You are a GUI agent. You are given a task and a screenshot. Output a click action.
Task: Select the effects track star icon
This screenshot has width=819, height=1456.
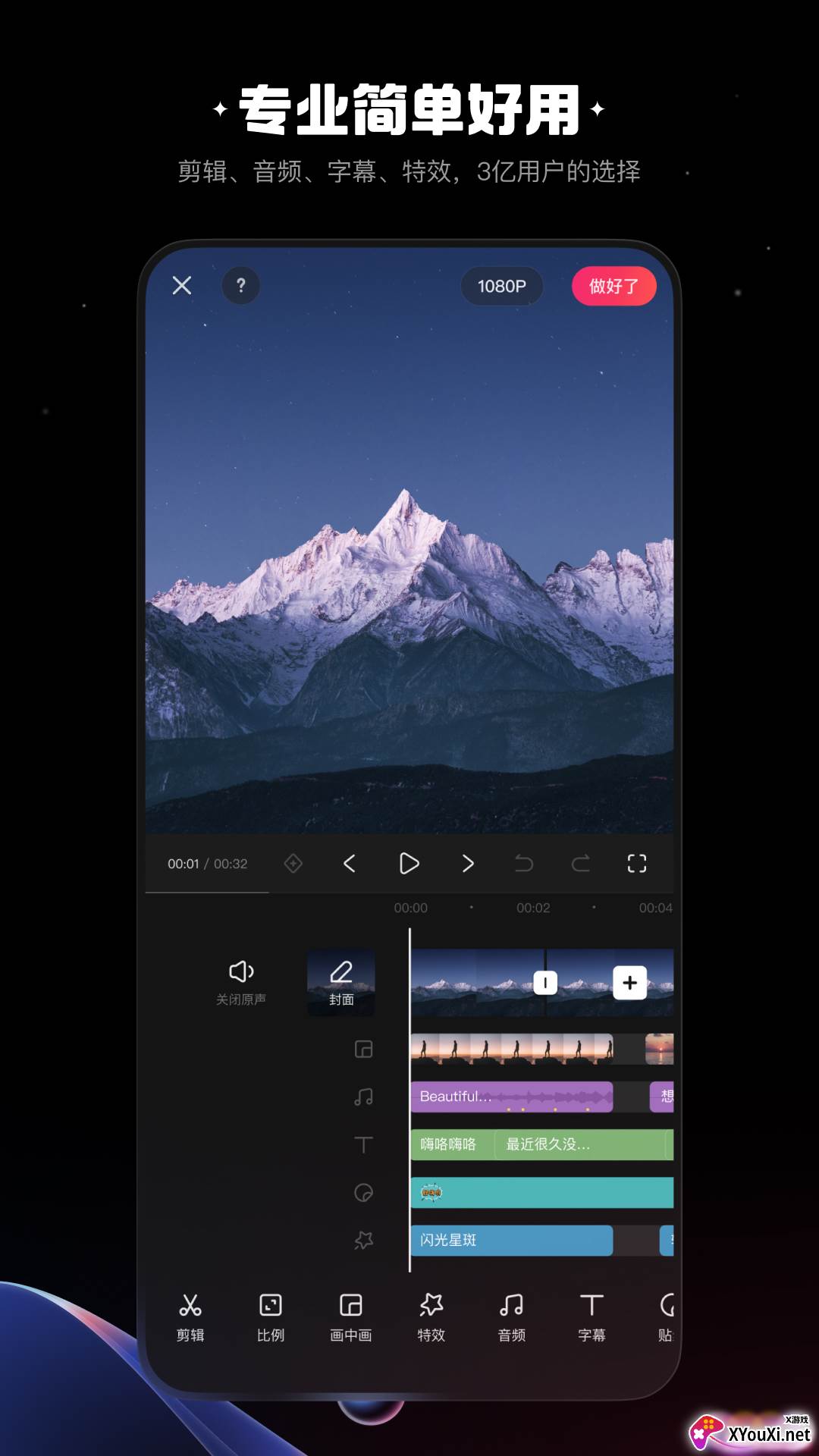(364, 1241)
